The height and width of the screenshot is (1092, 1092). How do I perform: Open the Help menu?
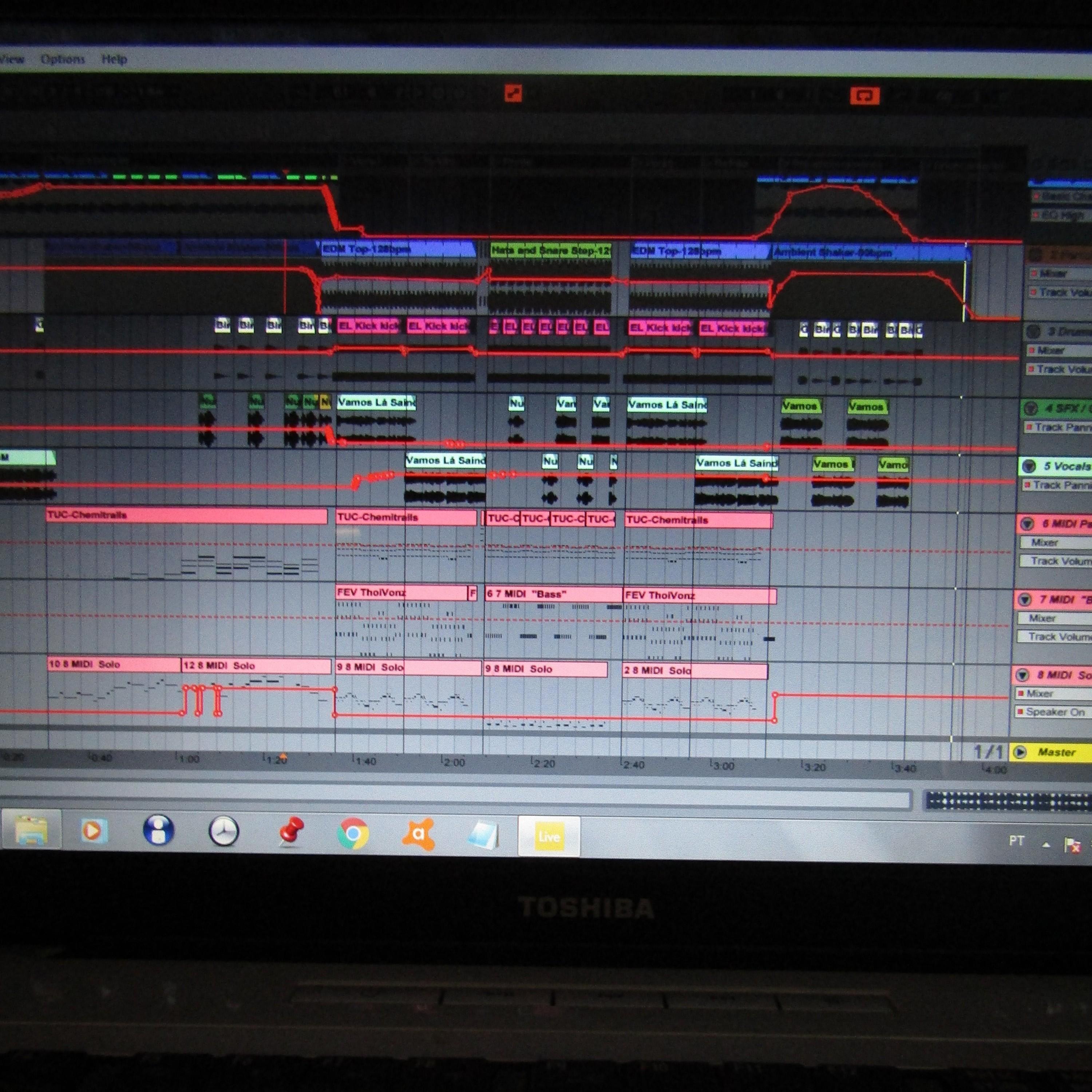[114, 59]
